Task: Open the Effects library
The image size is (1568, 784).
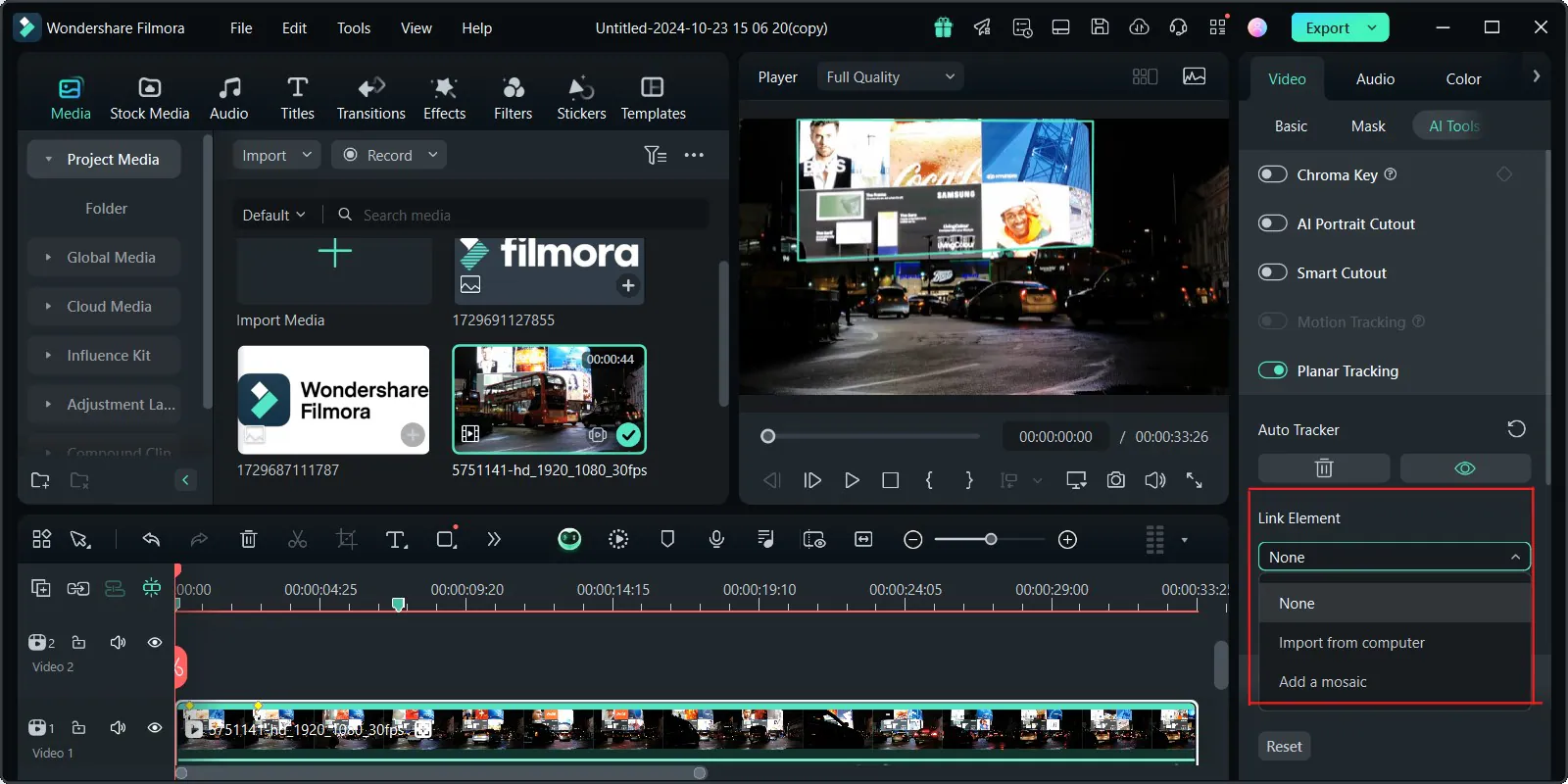Action: pos(444,99)
